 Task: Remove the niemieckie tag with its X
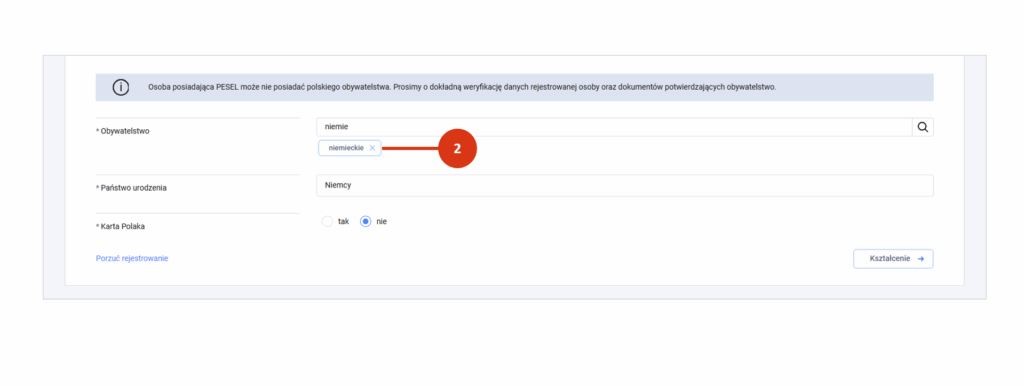pos(372,148)
